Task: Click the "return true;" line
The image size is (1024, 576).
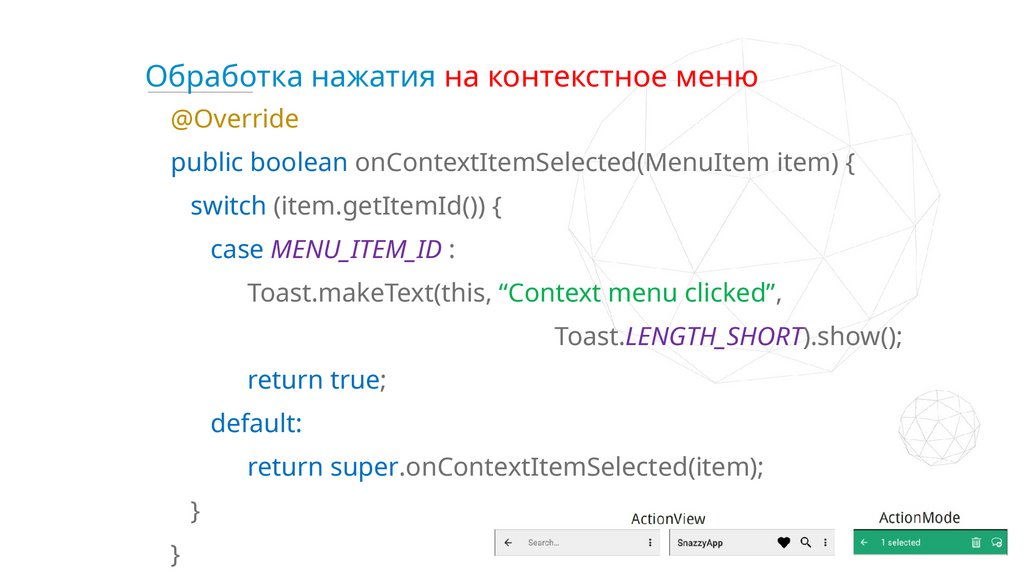Action: tap(316, 380)
